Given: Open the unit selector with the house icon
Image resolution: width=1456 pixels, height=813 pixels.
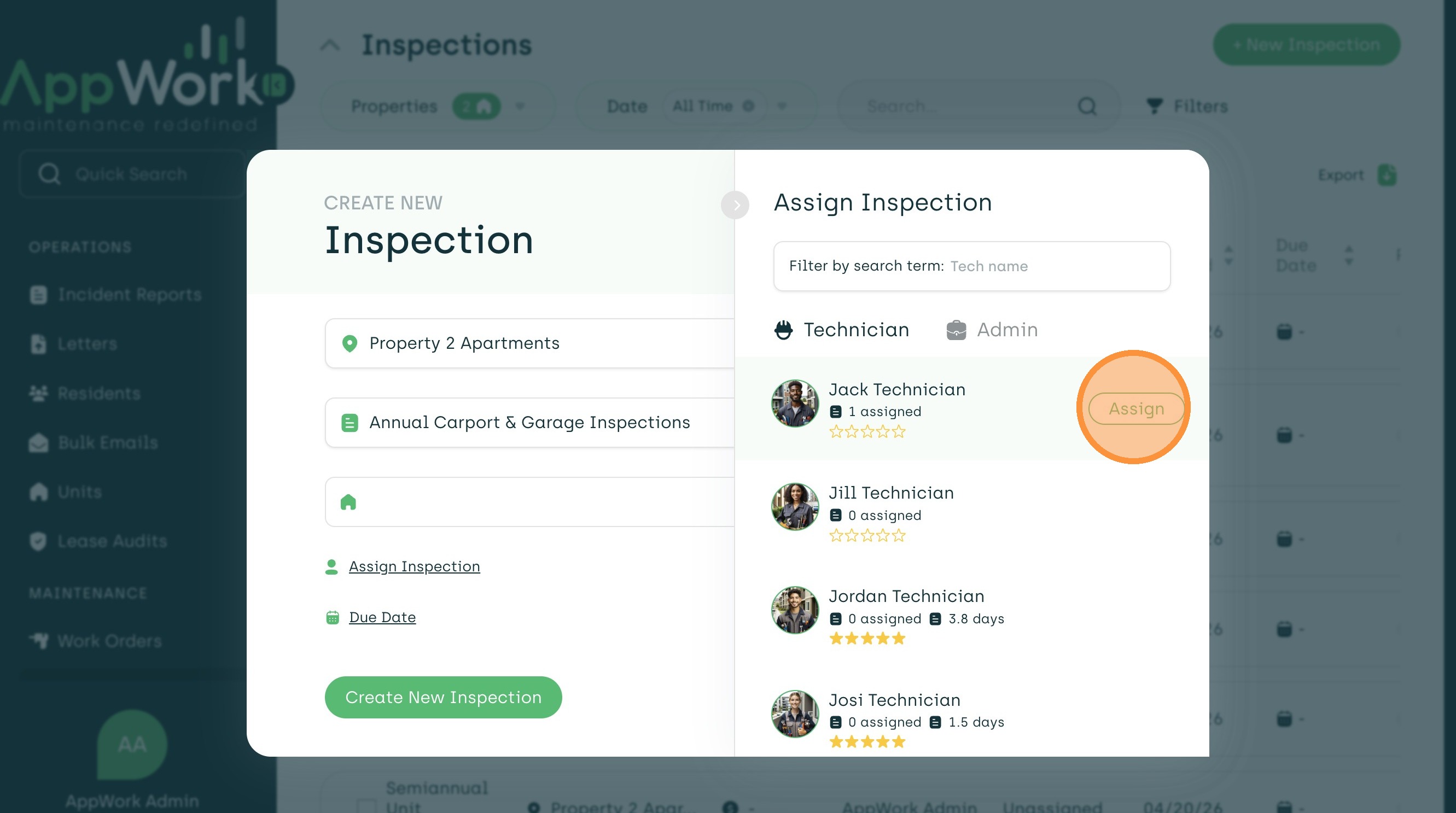Looking at the screenshot, I should (529, 502).
